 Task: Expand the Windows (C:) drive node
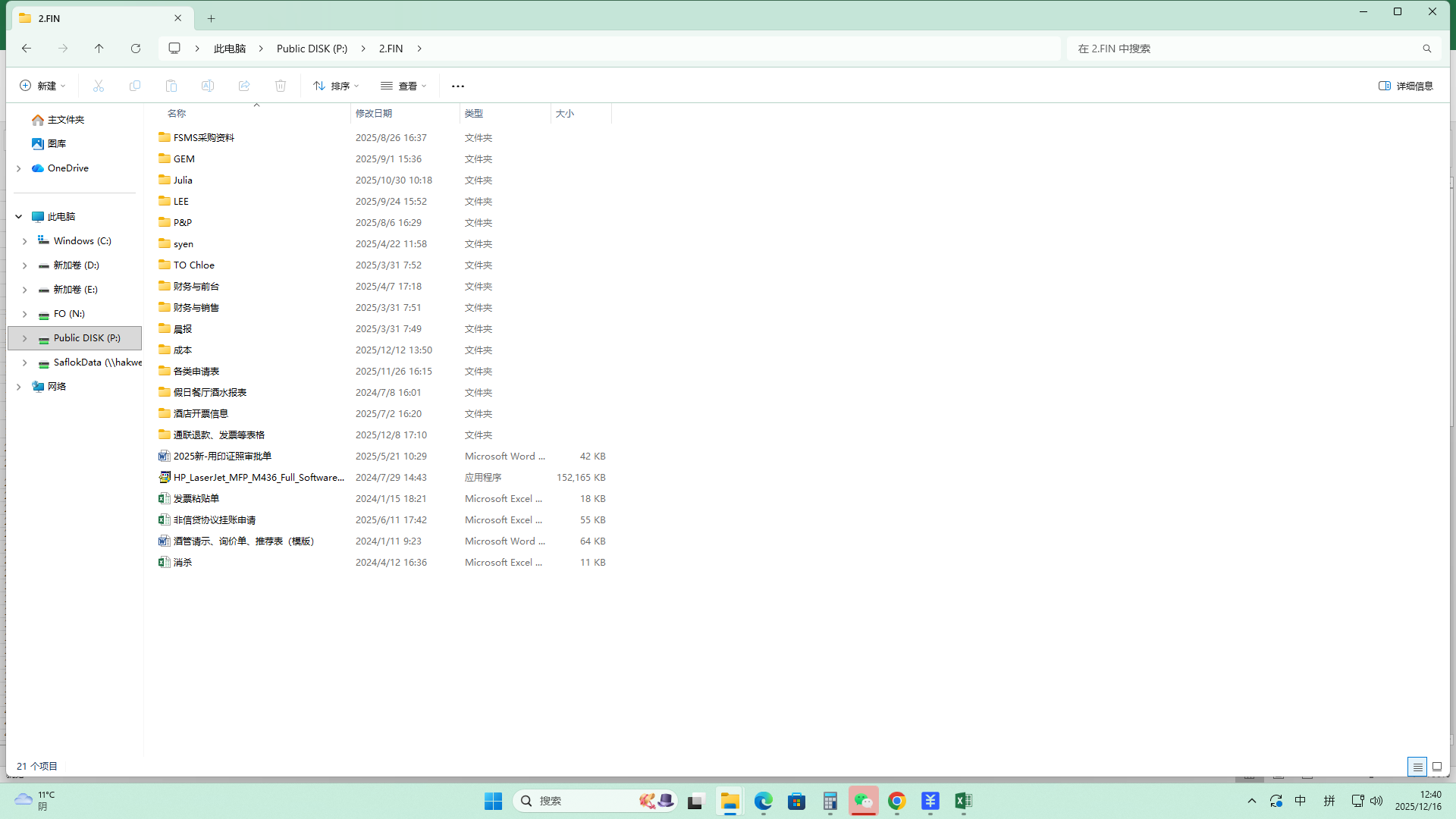pyautogui.click(x=24, y=241)
